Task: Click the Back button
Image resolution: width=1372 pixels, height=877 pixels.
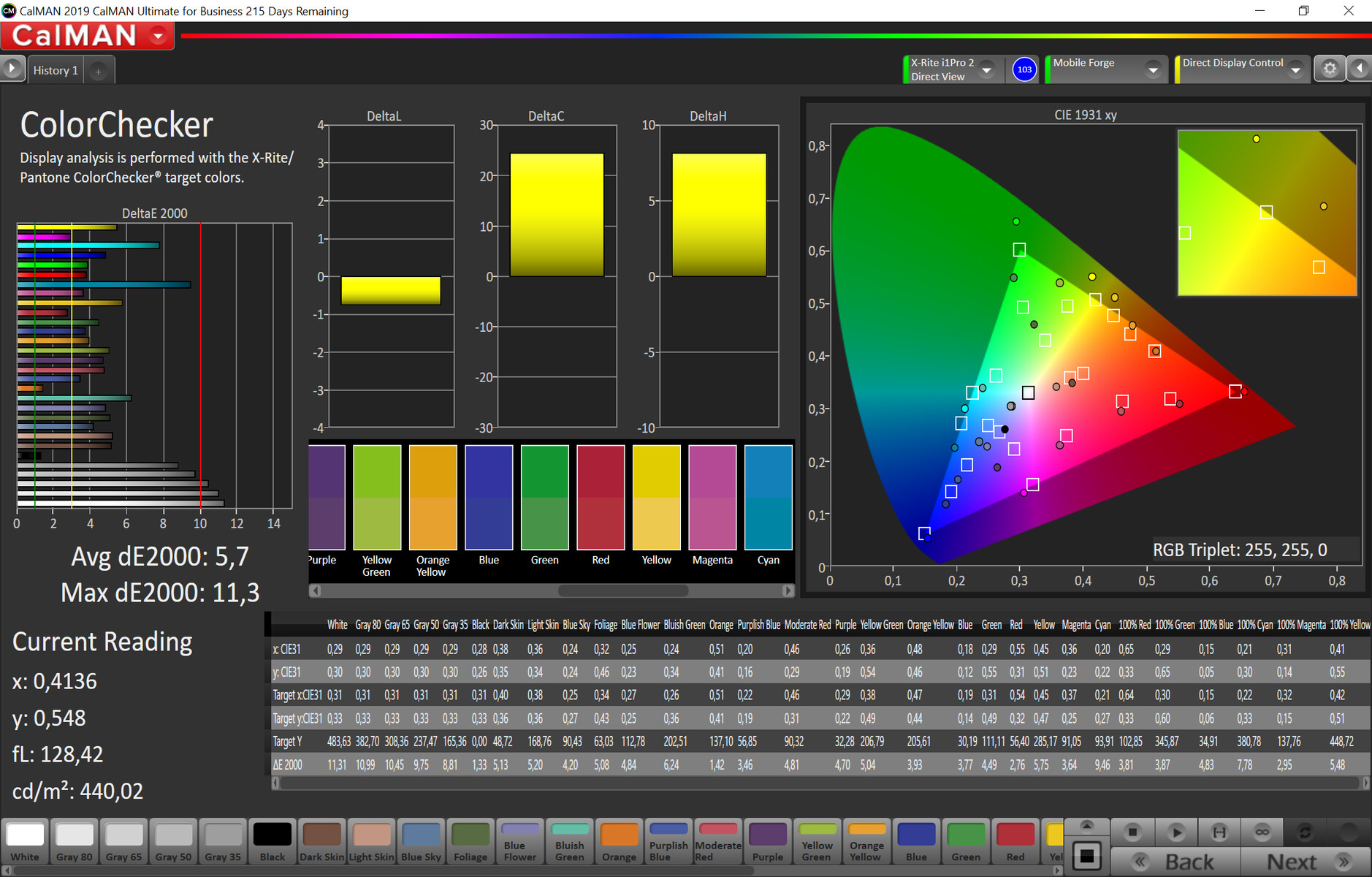Action: (x=1176, y=862)
